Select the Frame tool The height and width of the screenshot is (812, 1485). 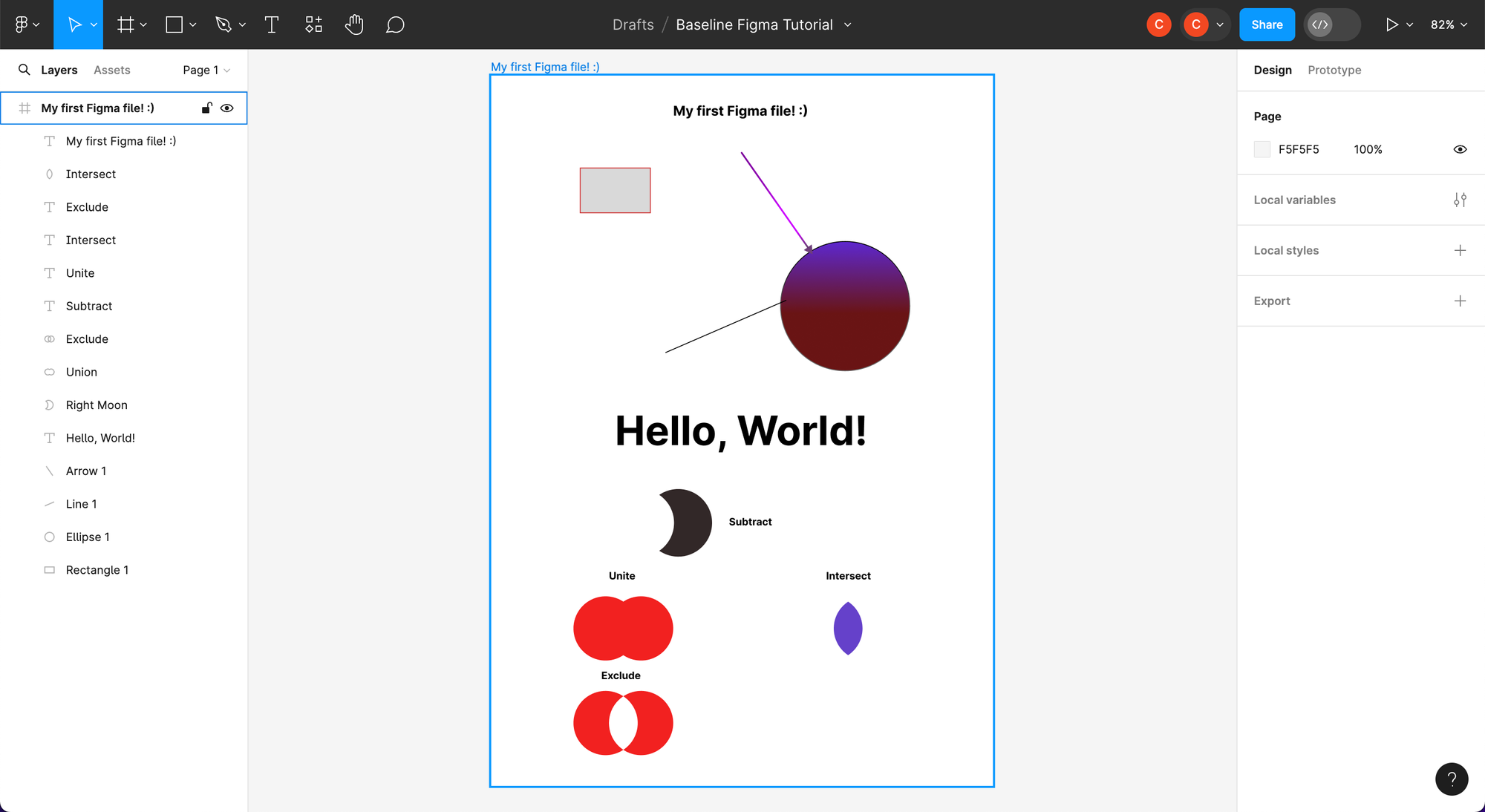pos(125,24)
